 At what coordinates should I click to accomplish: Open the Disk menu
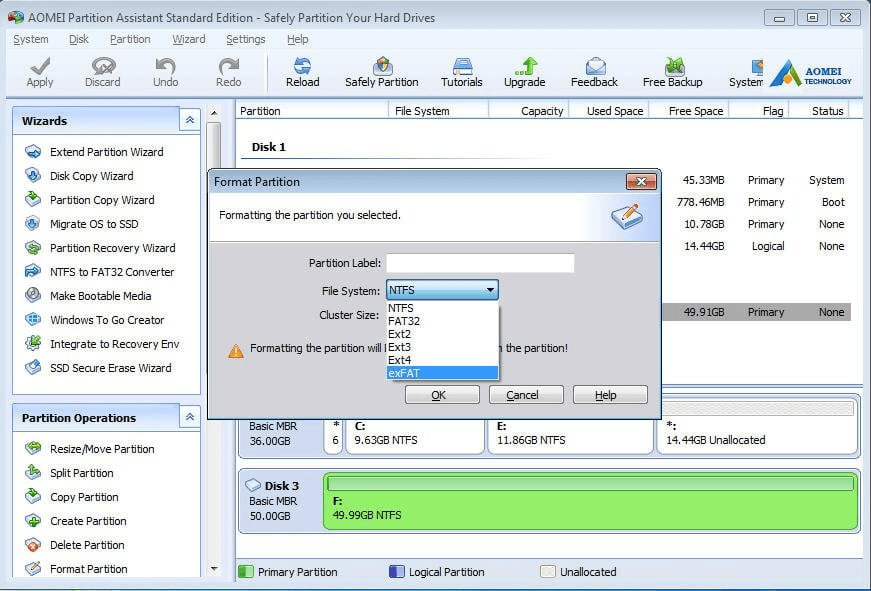coord(78,39)
